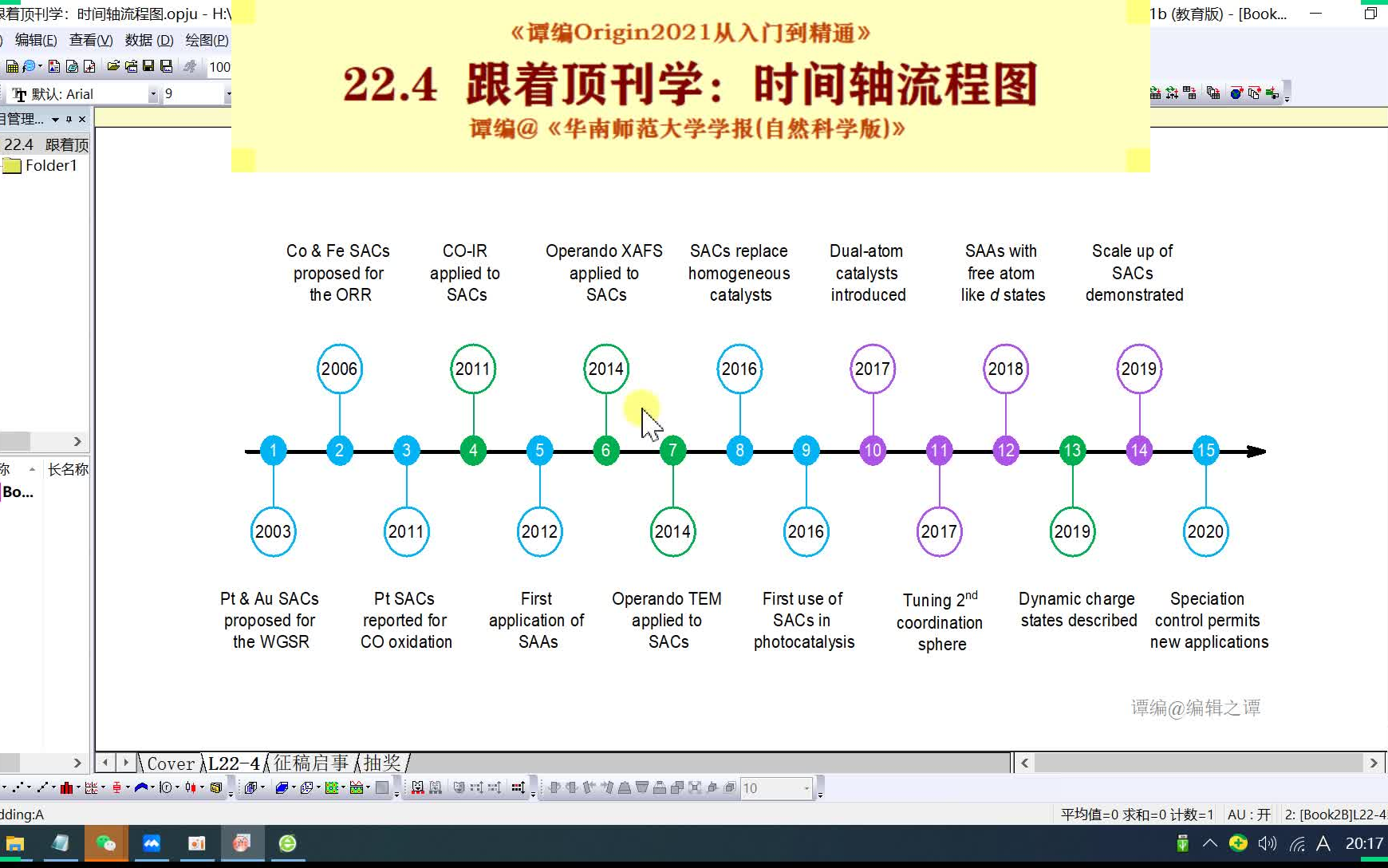1388x868 pixels.
Task: Click the 长名称 column header
Action: [x=67, y=469]
